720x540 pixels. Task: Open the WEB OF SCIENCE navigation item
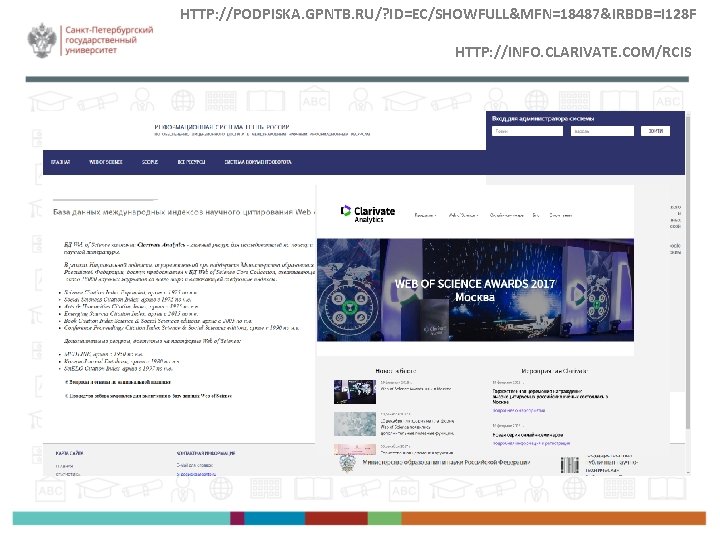pos(106,162)
